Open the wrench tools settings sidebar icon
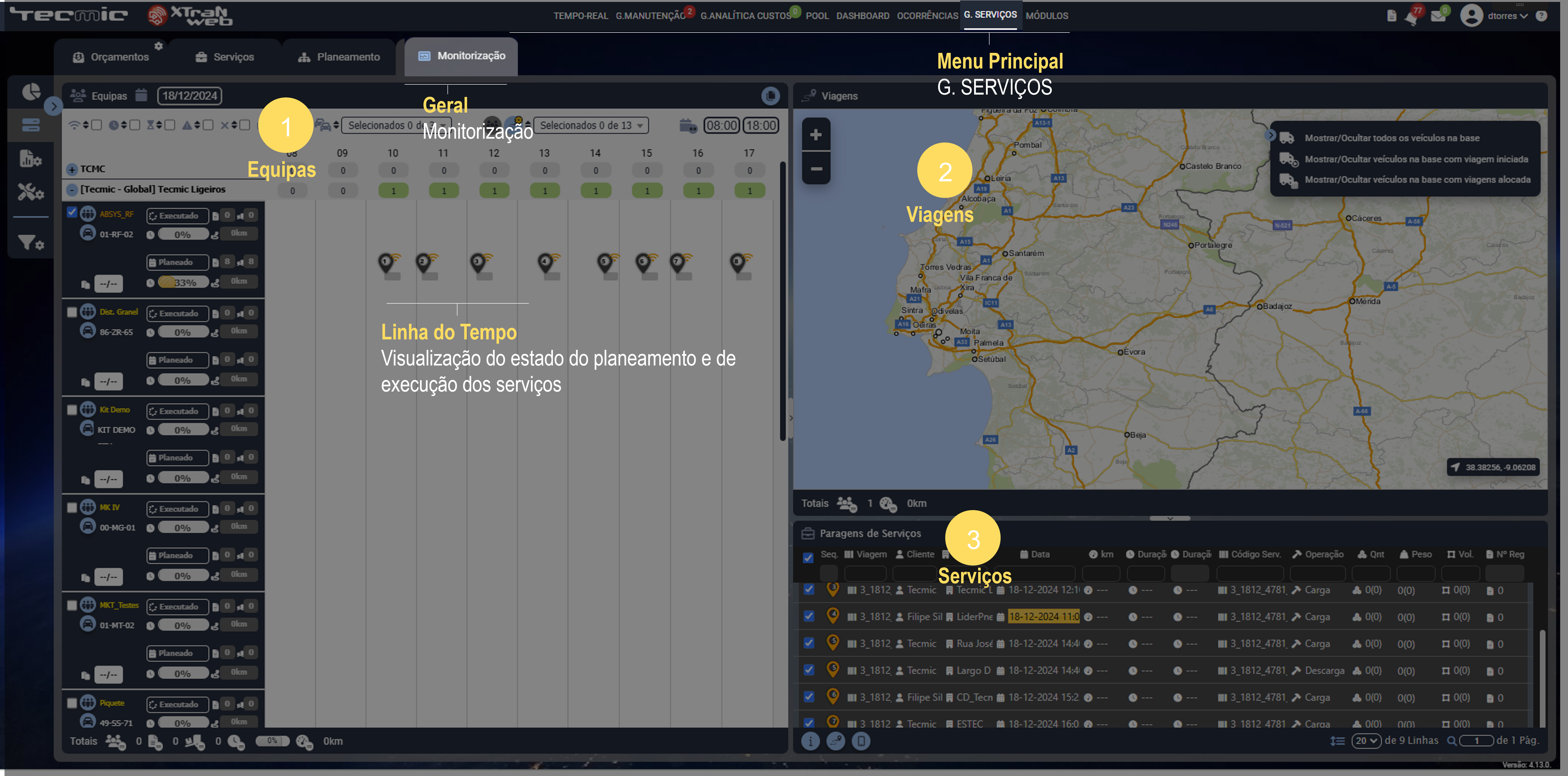 coord(30,192)
